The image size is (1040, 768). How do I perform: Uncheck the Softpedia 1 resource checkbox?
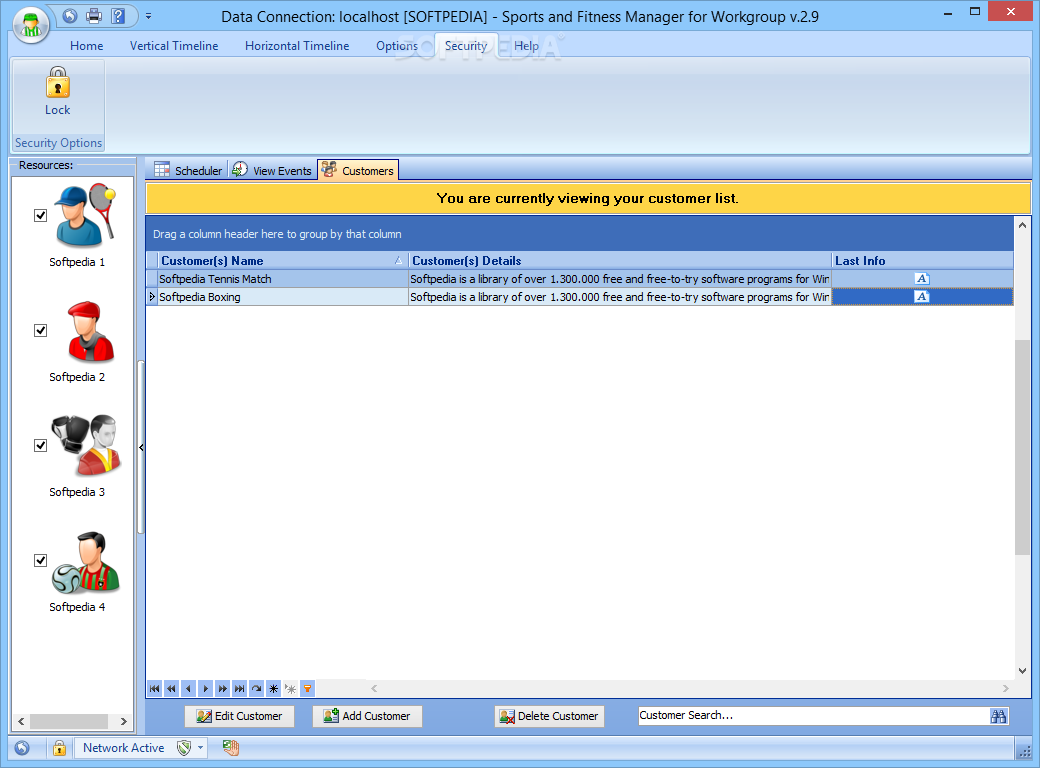pyautogui.click(x=40, y=216)
